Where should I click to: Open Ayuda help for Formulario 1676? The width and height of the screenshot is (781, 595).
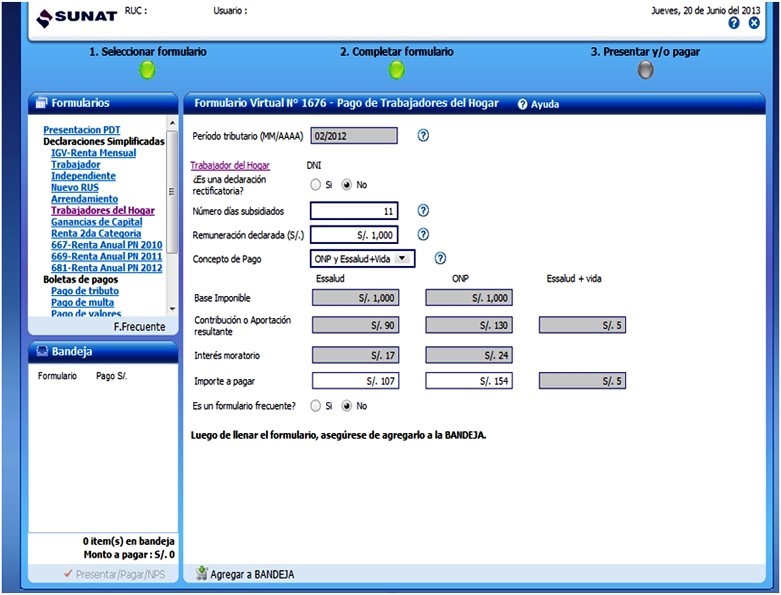pos(538,104)
